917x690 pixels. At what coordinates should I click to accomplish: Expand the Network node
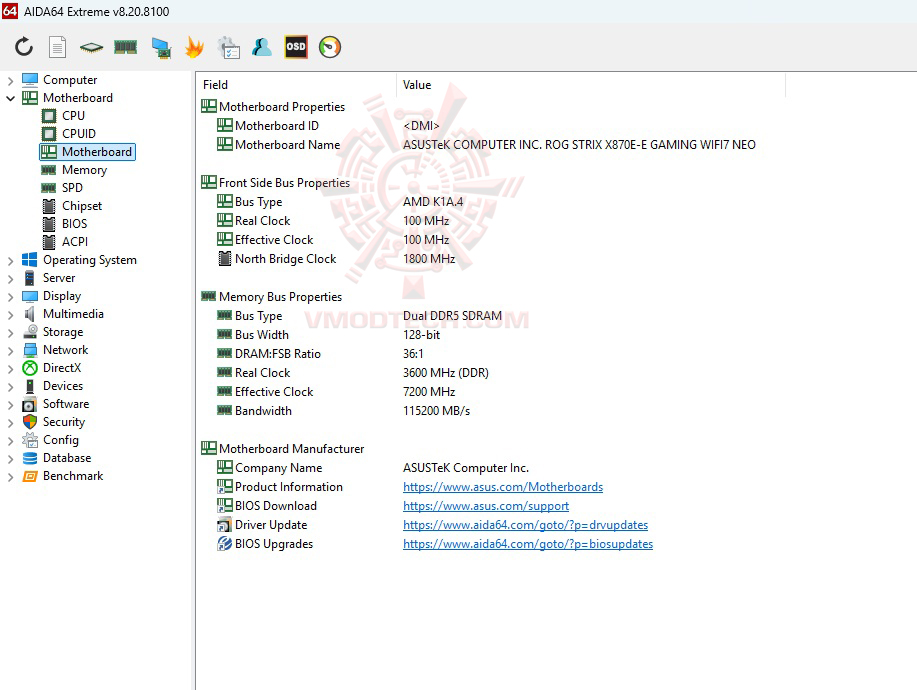coord(10,350)
